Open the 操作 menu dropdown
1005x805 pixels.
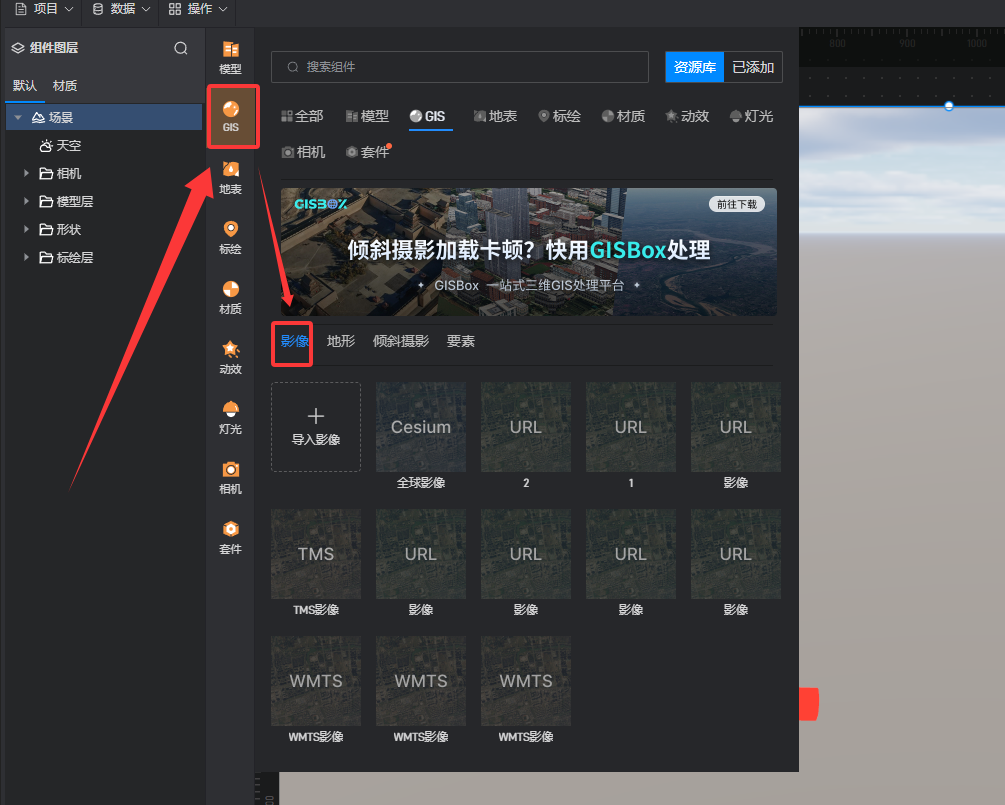click(198, 9)
